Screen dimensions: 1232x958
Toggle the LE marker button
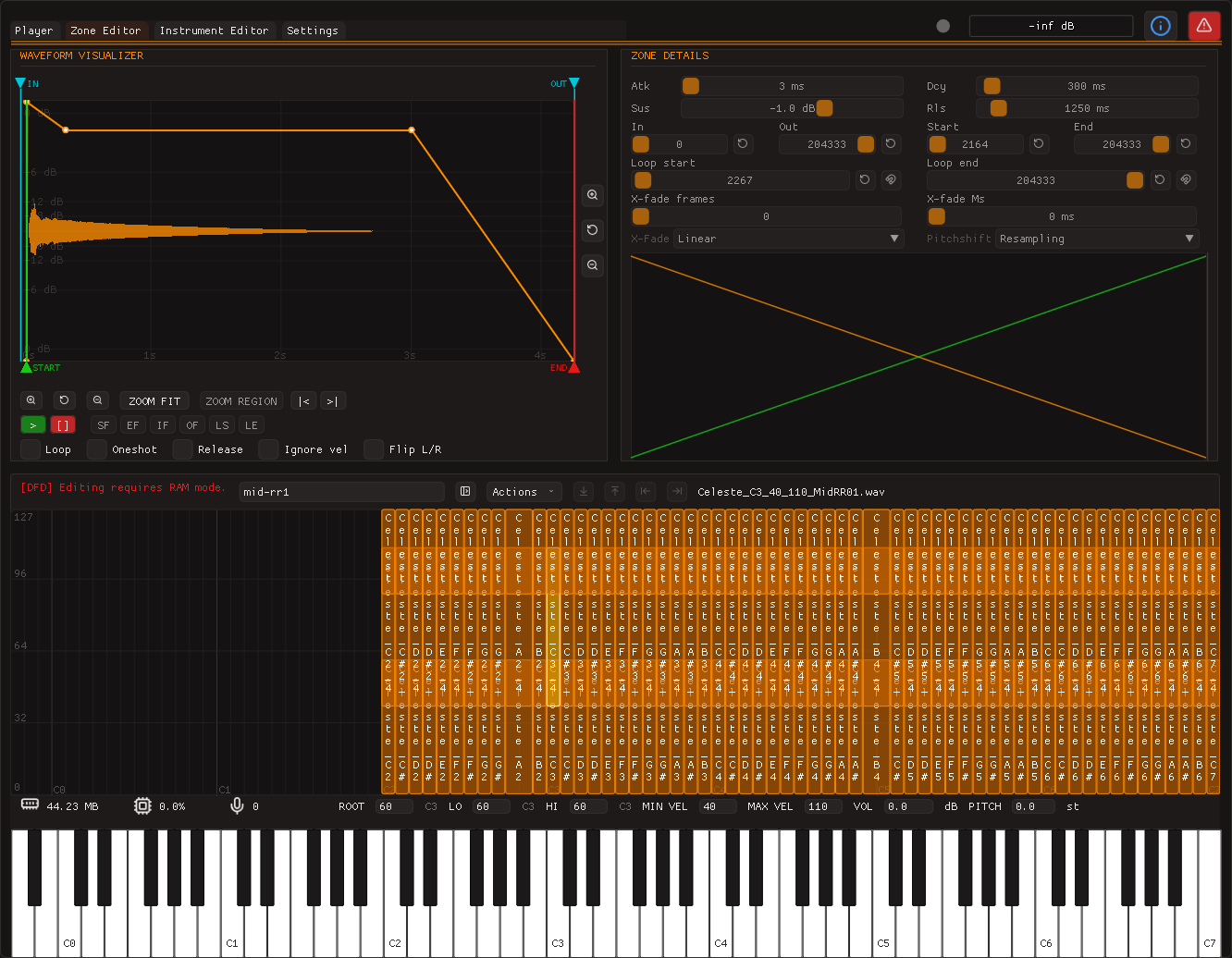[x=252, y=425]
